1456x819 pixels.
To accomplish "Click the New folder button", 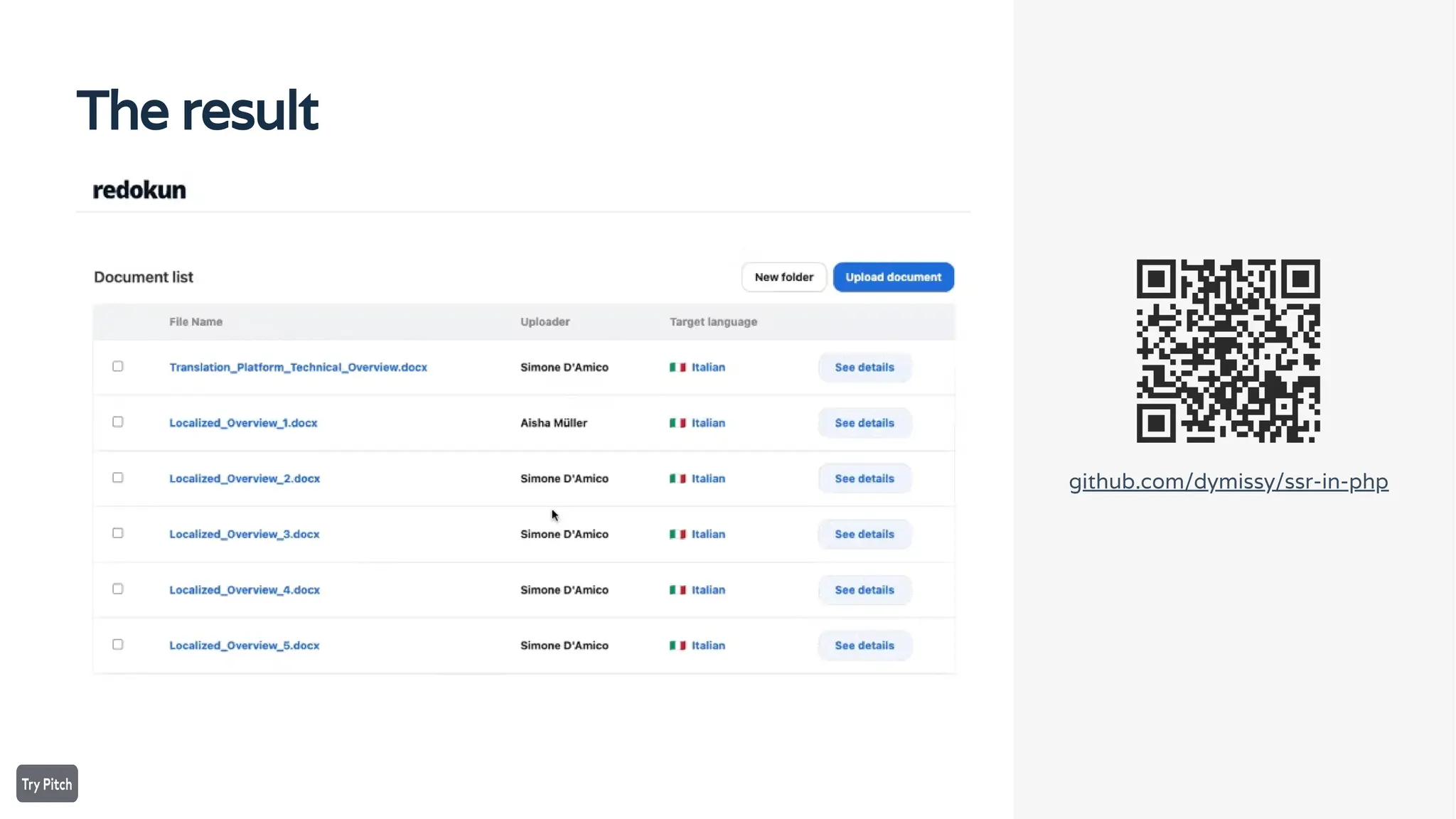I will tap(784, 277).
